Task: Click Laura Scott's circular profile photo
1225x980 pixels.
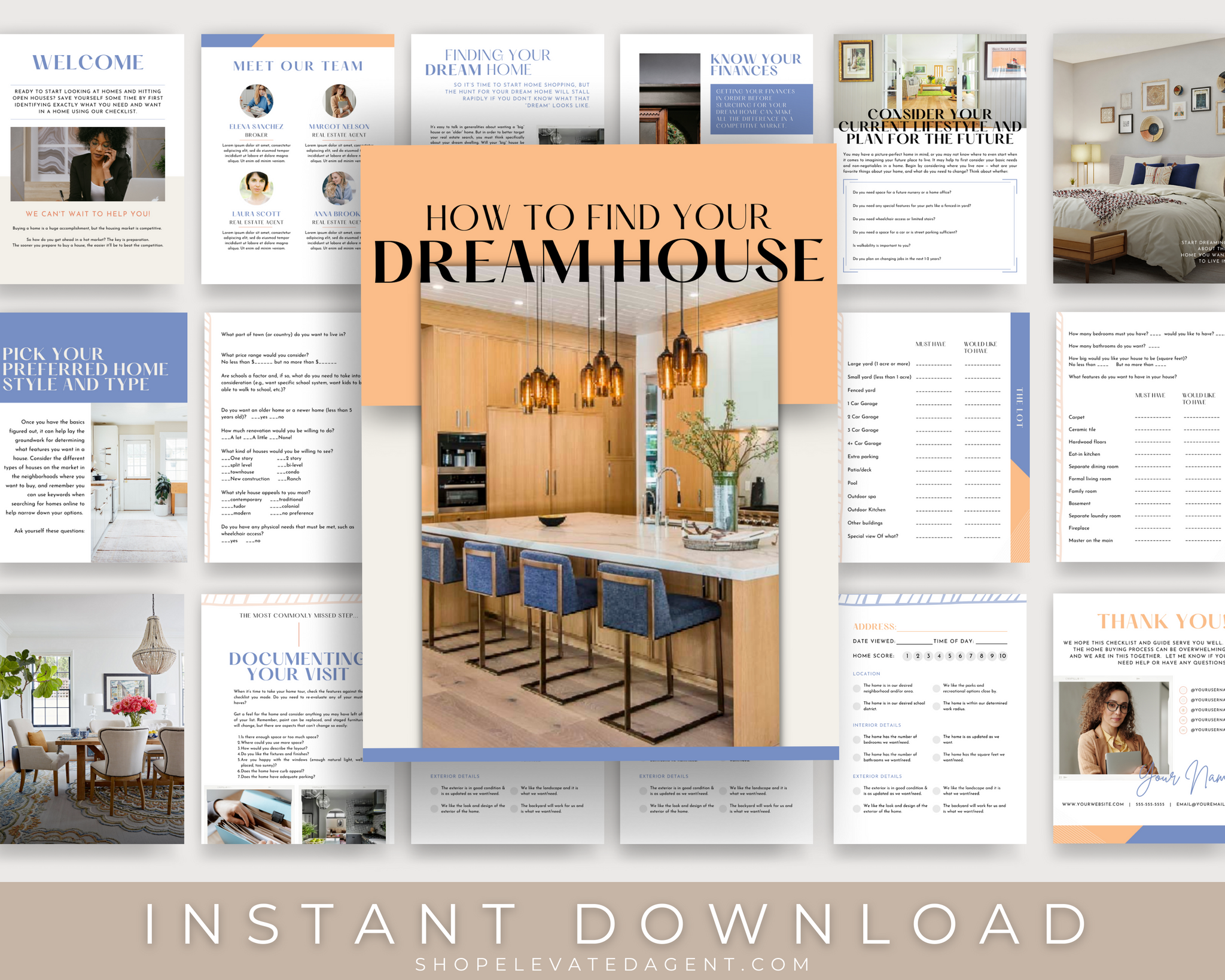Action: click(256, 188)
